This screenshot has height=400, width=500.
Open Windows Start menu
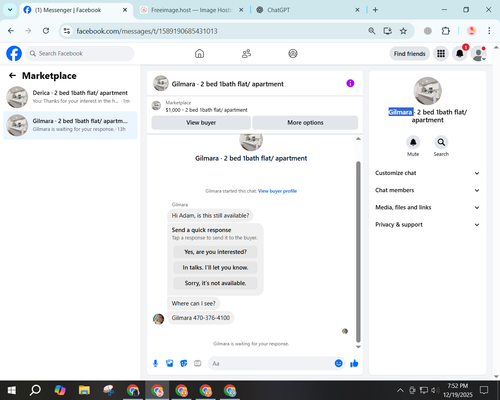coord(12,390)
